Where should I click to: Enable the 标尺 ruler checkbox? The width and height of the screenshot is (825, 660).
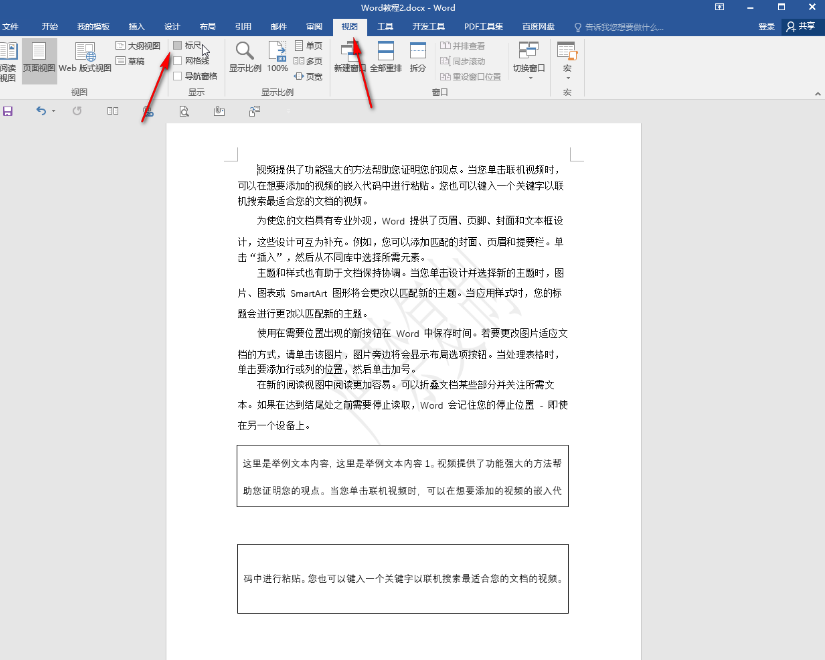coord(190,46)
